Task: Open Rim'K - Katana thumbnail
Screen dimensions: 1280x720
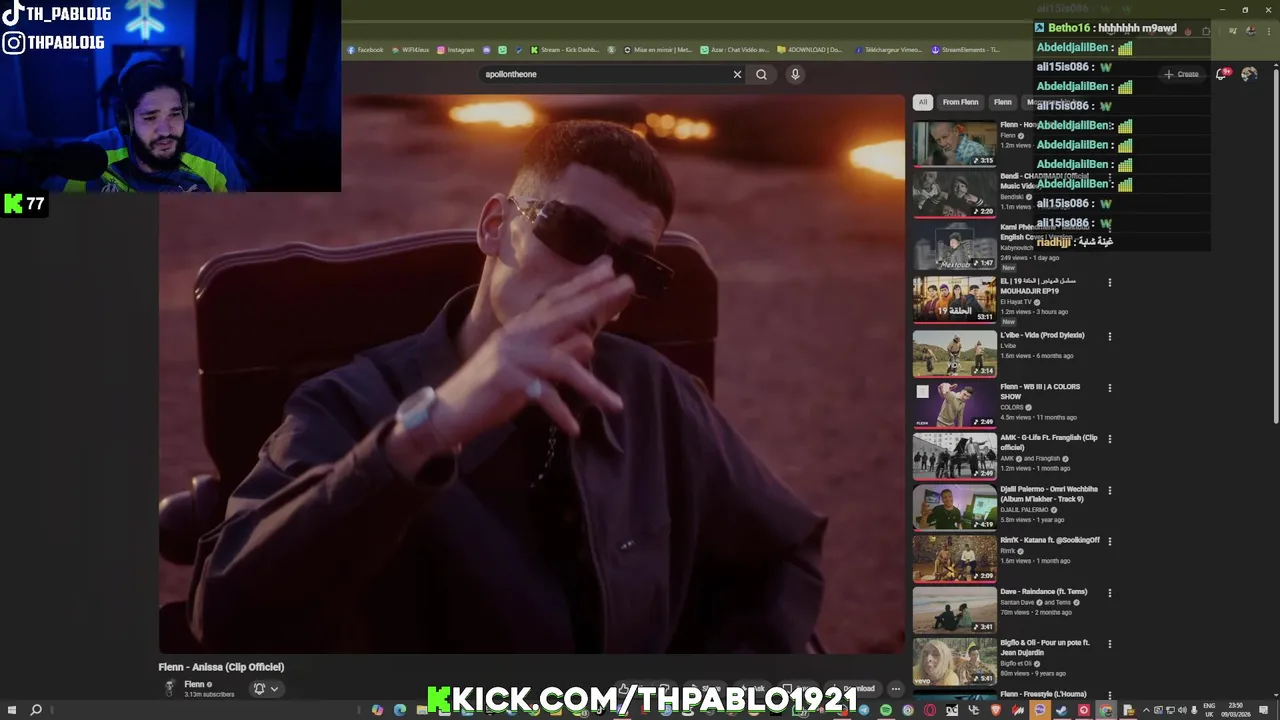Action: click(x=954, y=558)
